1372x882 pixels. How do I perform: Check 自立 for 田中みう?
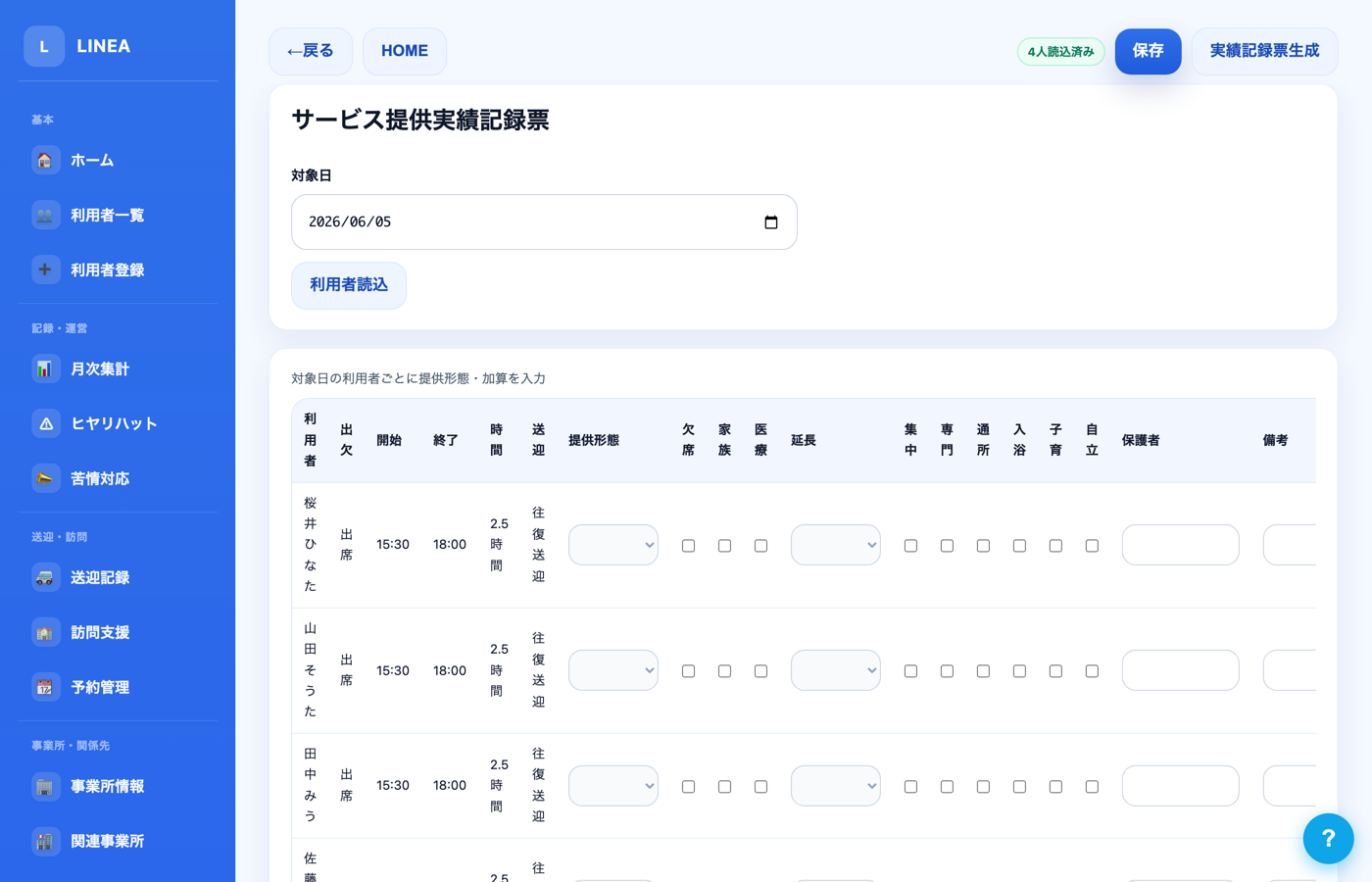1092,787
